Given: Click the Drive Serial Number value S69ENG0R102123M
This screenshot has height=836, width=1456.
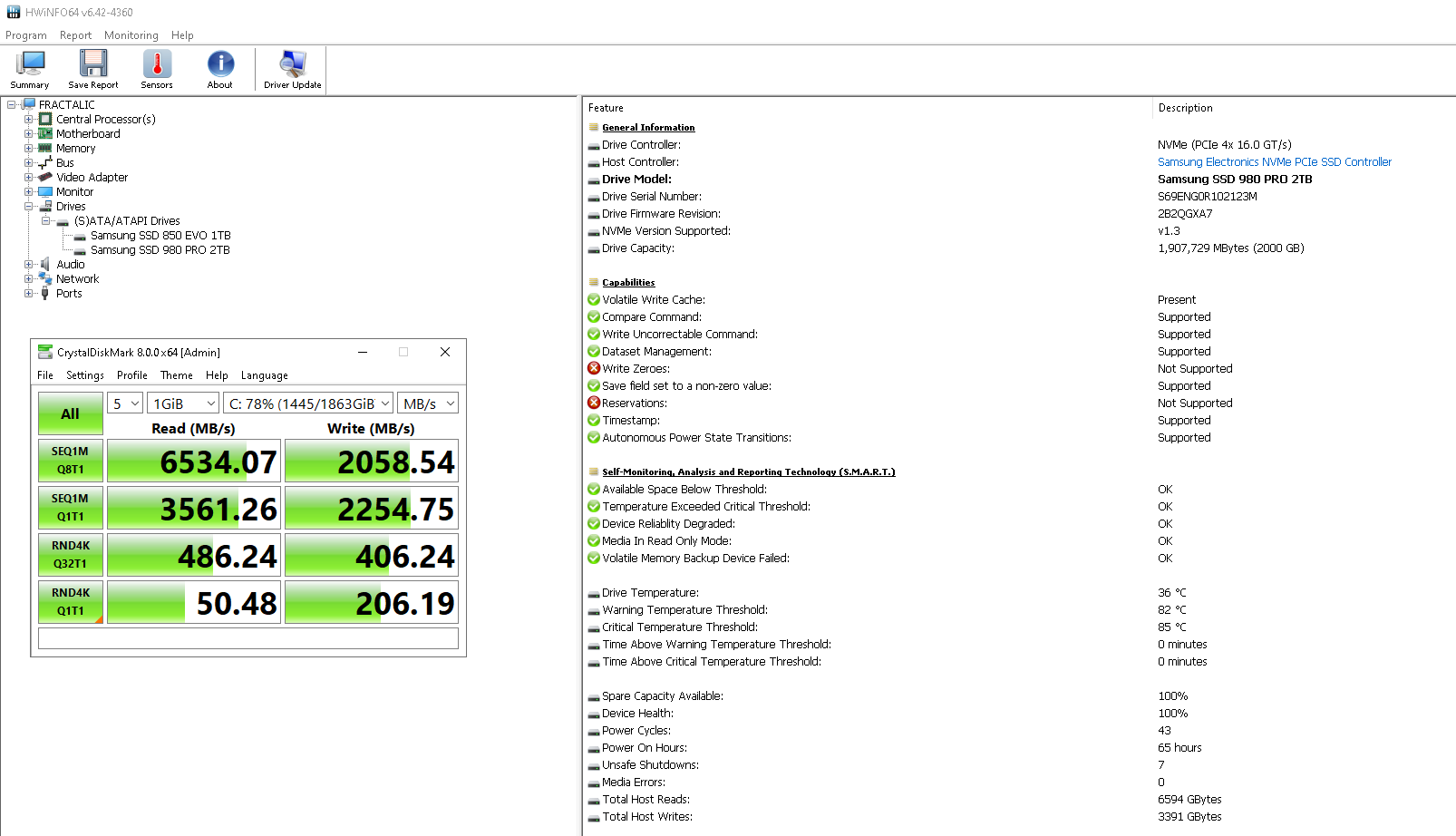Looking at the screenshot, I should point(1208,197).
